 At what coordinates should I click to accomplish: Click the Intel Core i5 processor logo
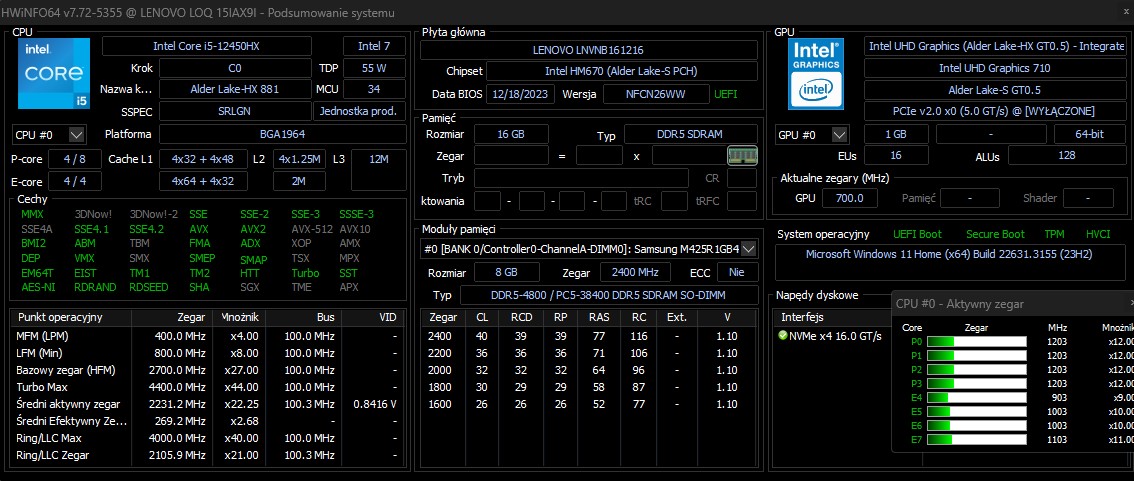point(54,74)
